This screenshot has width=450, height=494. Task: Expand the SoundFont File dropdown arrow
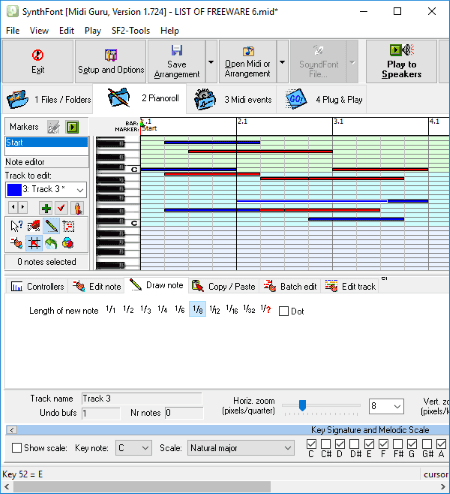click(x=352, y=62)
